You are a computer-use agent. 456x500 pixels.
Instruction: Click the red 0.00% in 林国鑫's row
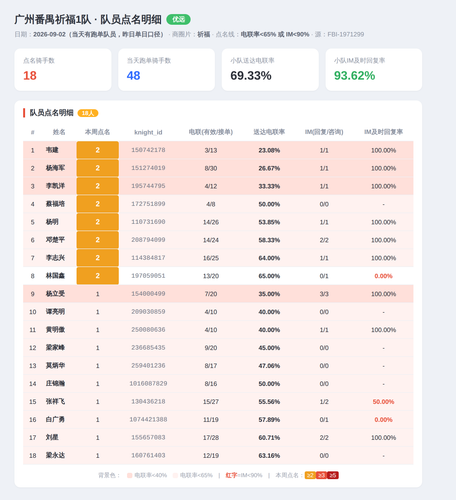pos(383,276)
